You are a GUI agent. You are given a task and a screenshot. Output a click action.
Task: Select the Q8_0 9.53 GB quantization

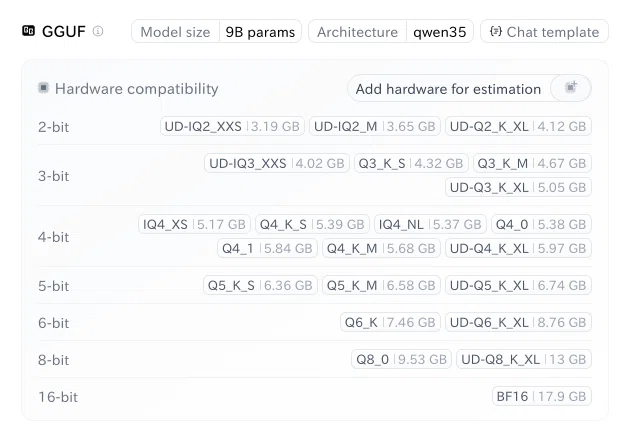coord(401,359)
